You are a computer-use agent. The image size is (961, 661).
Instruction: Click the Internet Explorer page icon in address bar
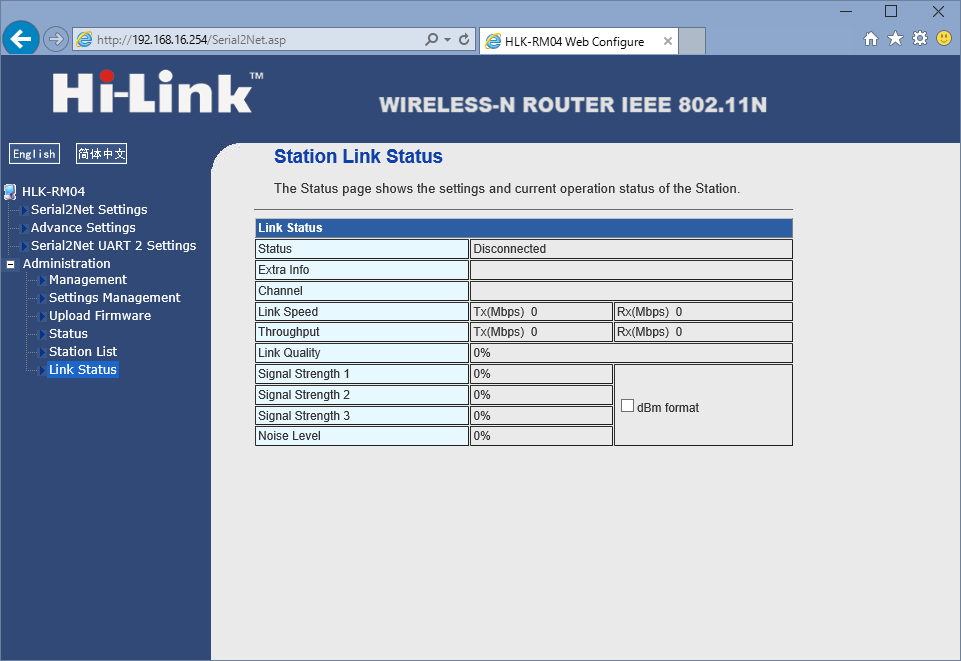point(85,40)
